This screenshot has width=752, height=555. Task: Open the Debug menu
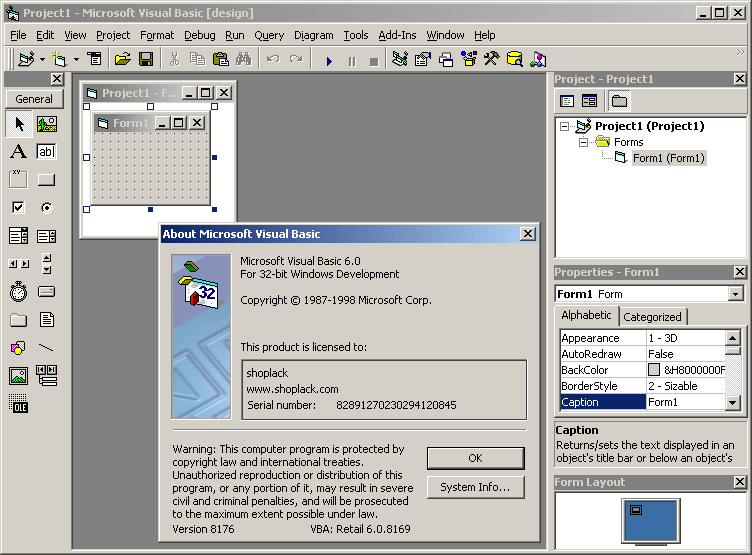pyautogui.click(x=200, y=35)
